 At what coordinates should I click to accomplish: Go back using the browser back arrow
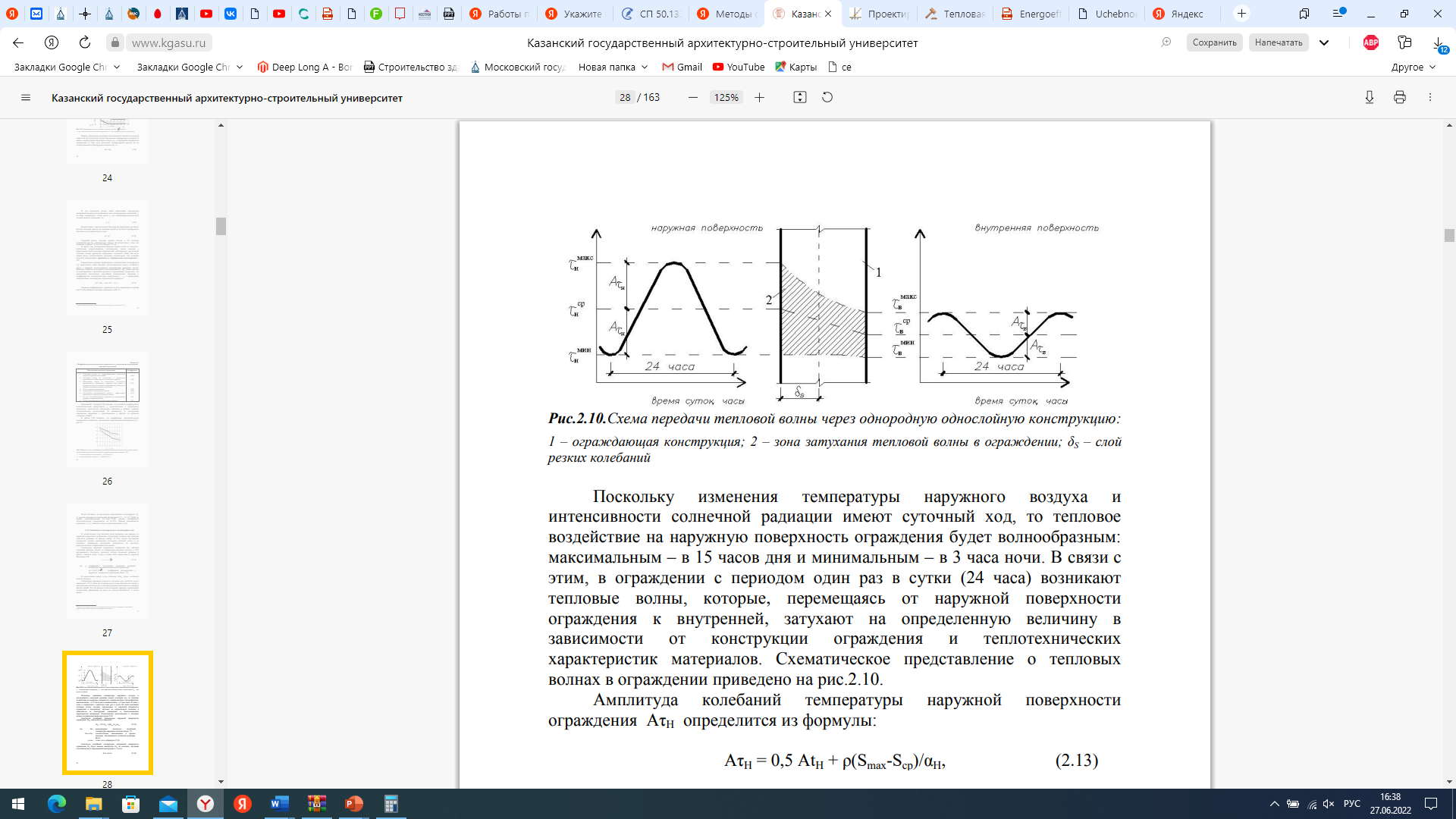(18, 42)
